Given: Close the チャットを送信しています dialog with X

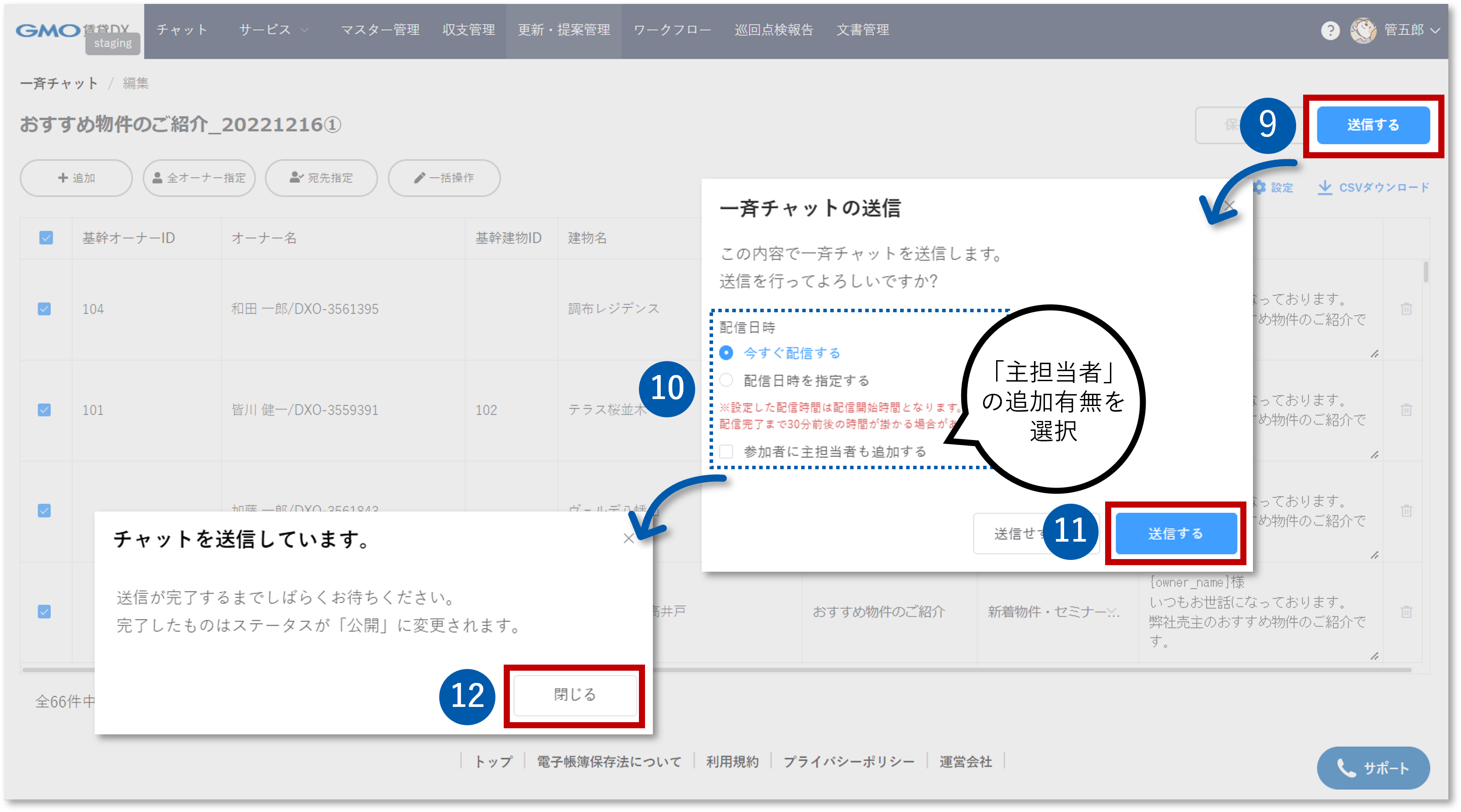Looking at the screenshot, I should (628, 539).
